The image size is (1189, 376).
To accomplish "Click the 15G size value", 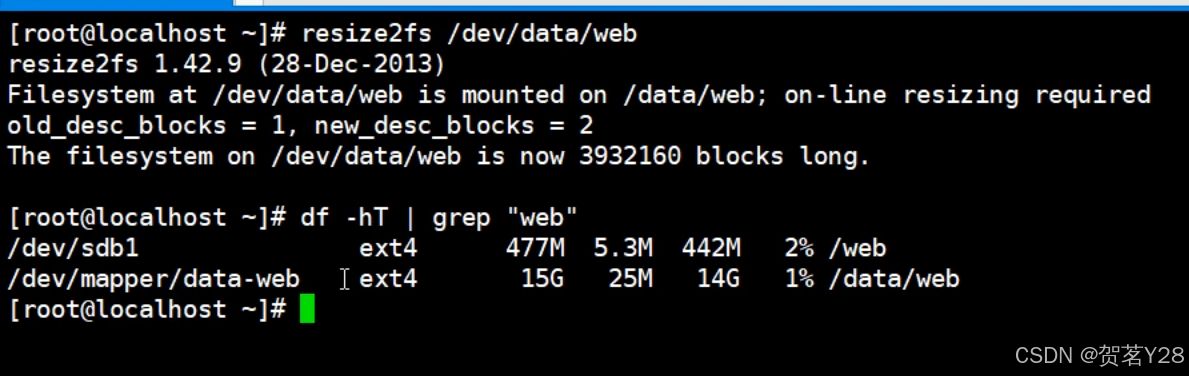I will [542, 279].
